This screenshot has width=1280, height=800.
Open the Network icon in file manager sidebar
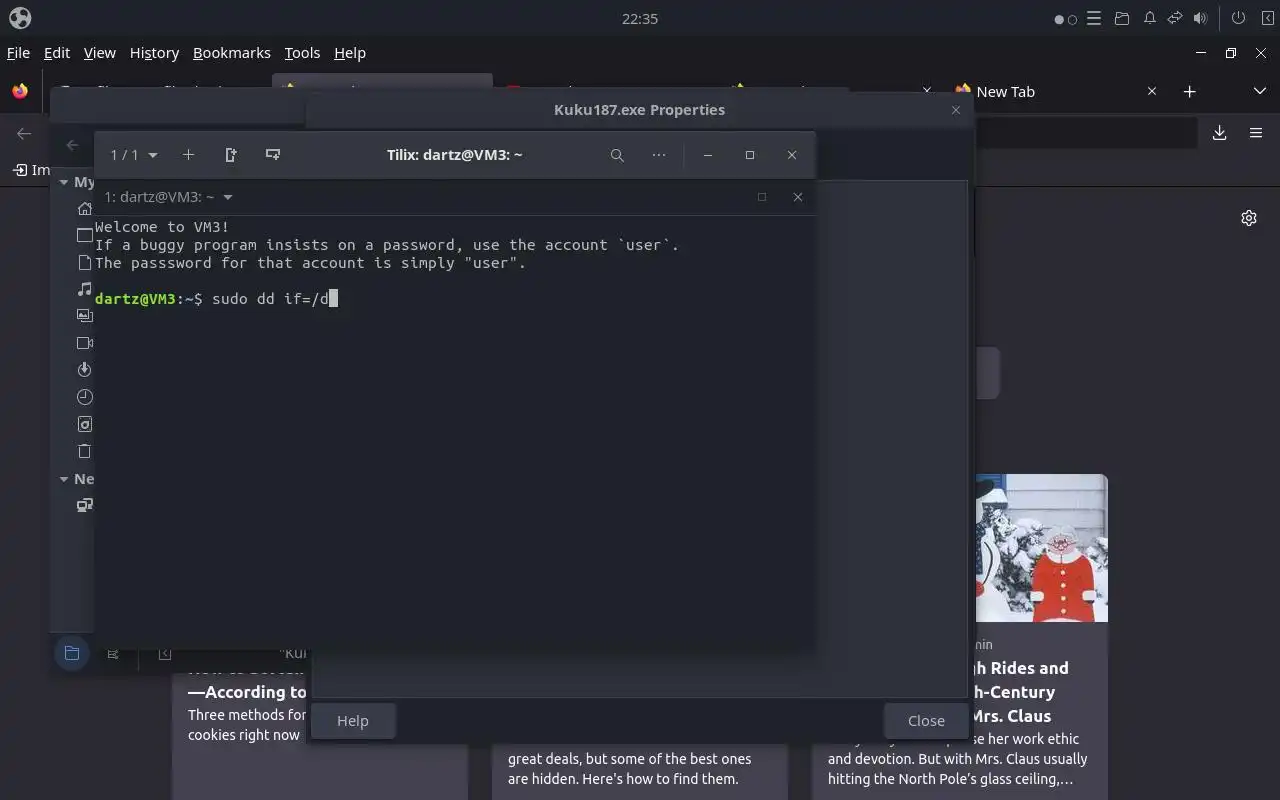tap(85, 505)
